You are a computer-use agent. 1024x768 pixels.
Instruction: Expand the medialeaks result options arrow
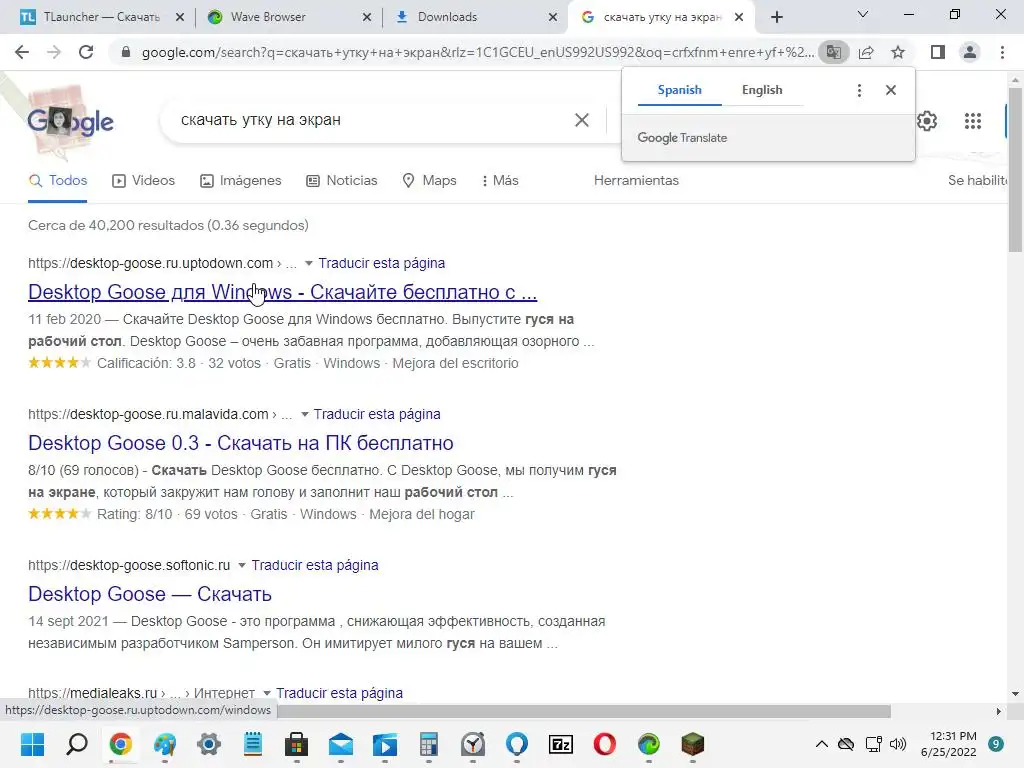(x=266, y=693)
